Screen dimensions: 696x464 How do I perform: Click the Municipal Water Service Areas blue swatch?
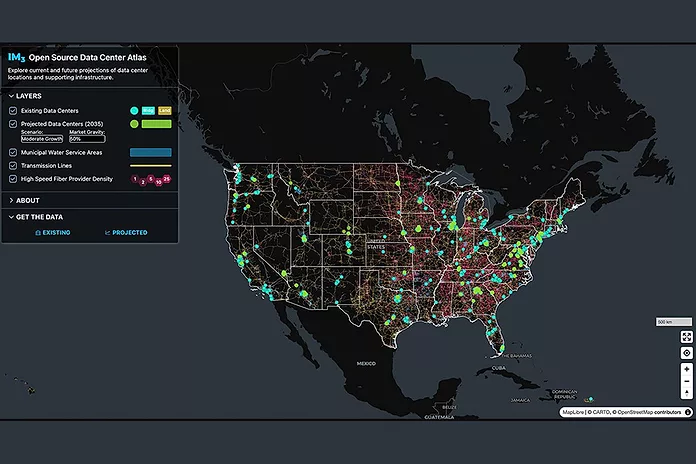tap(150, 152)
